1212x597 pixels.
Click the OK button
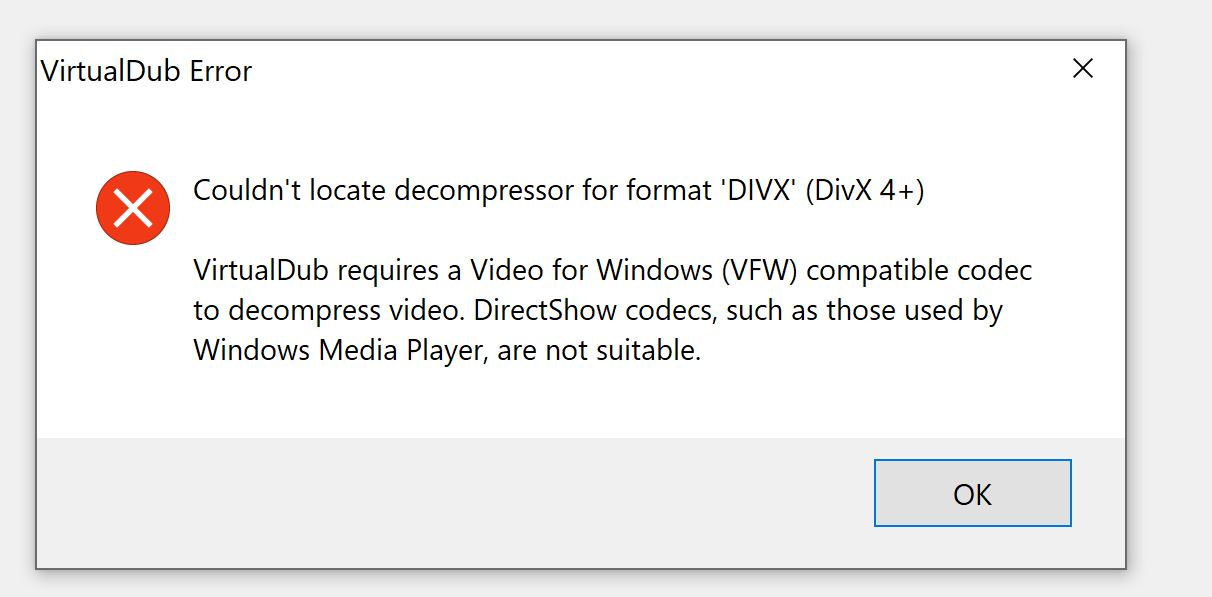click(972, 493)
